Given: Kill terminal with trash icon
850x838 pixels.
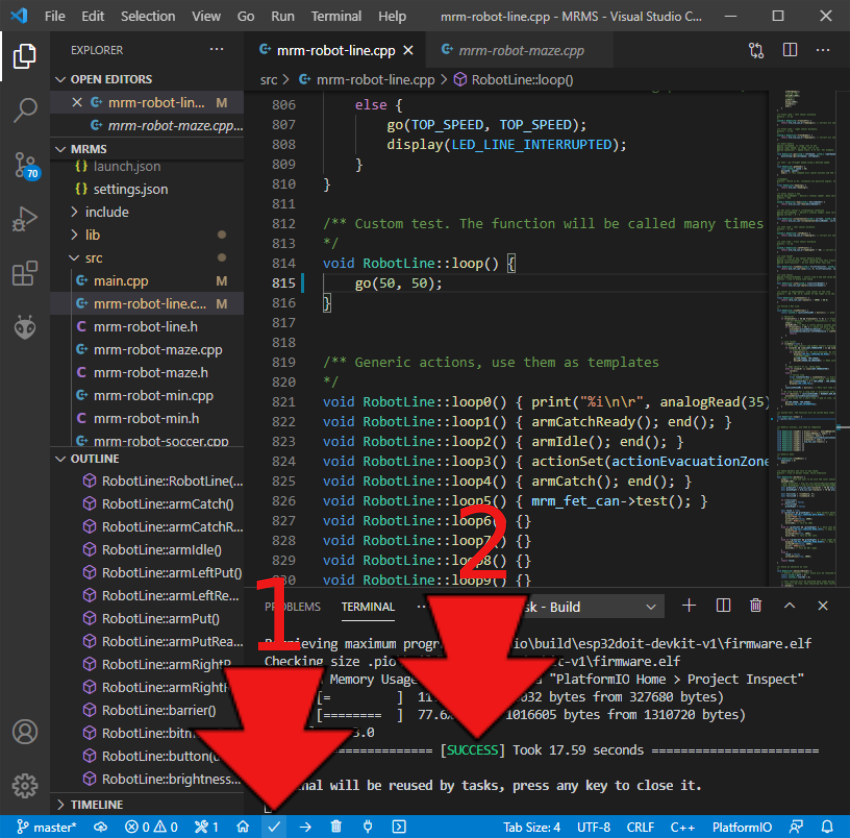Looking at the screenshot, I should point(756,606).
